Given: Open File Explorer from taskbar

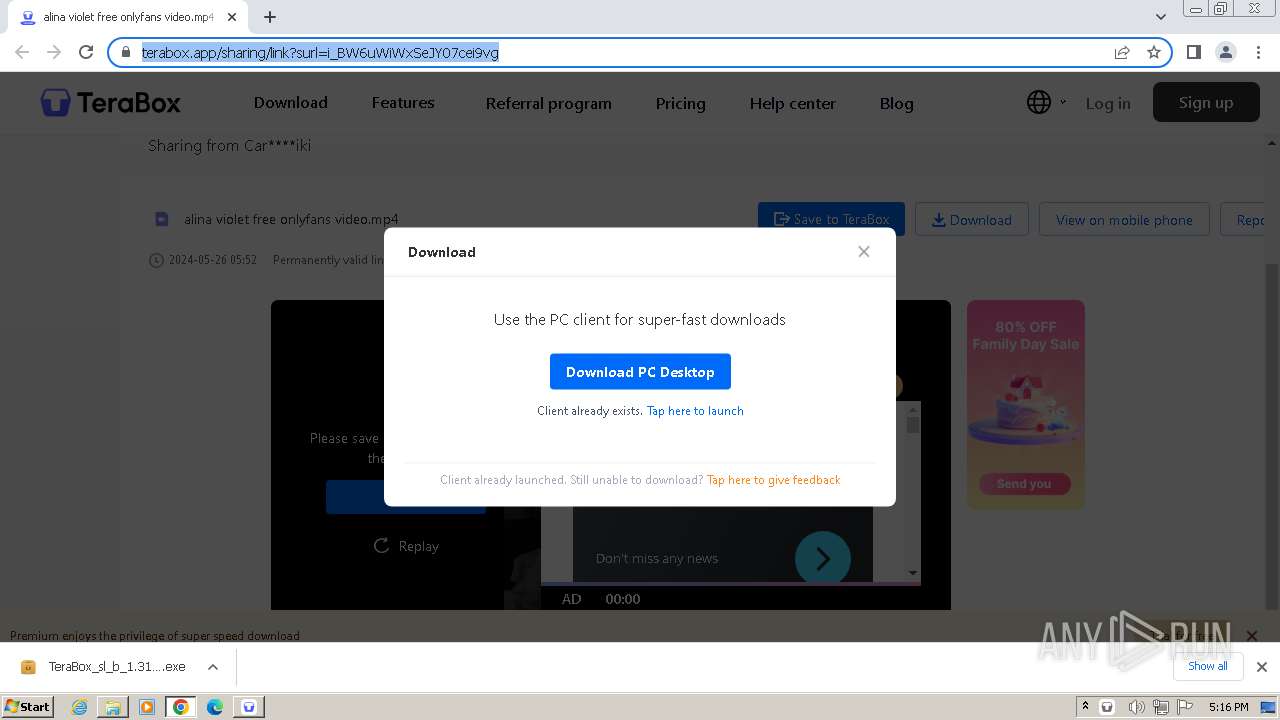Looking at the screenshot, I should (x=113, y=707).
